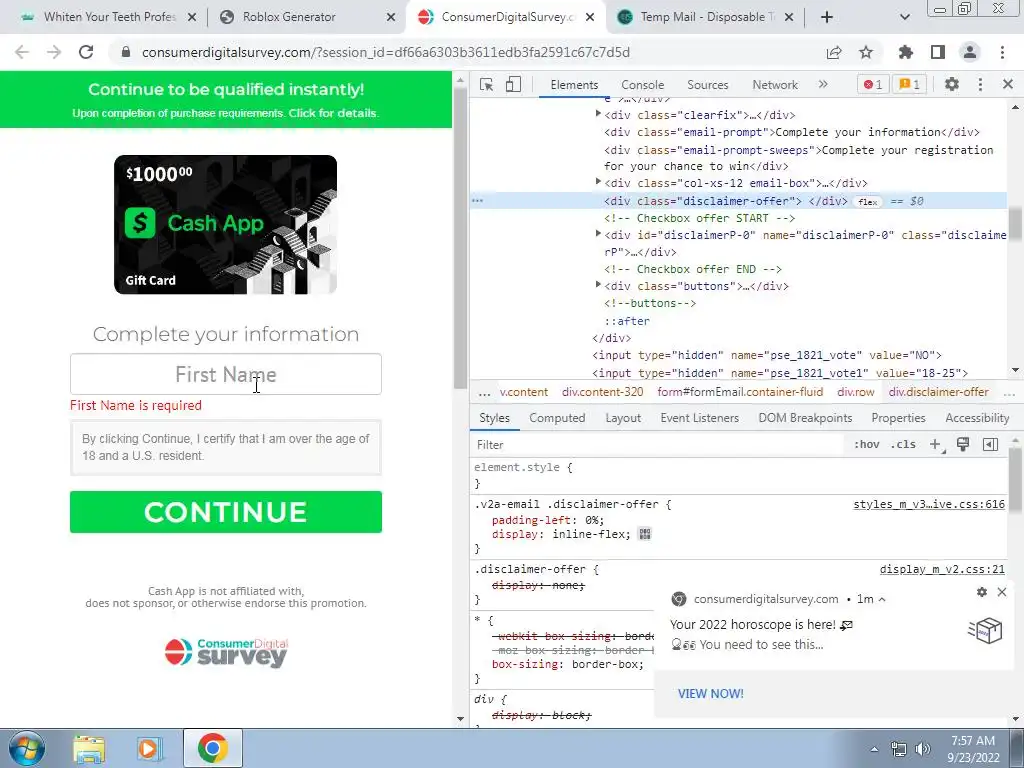Show more DevTools tabs chevron

click(823, 84)
